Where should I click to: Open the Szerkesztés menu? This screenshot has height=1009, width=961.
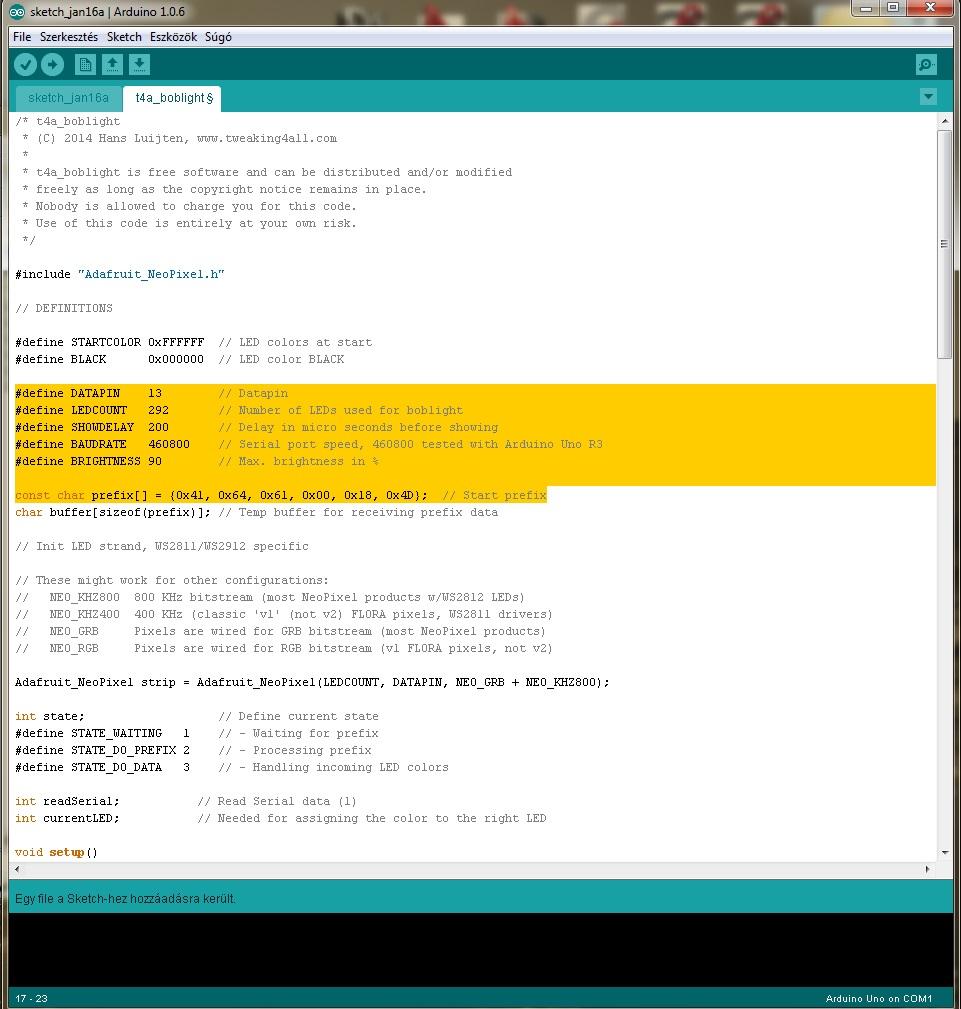[69, 37]
